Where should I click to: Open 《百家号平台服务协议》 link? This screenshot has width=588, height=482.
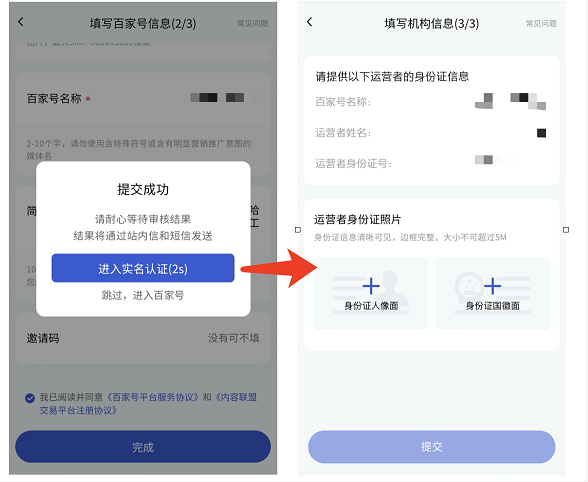tap(153, 397)
